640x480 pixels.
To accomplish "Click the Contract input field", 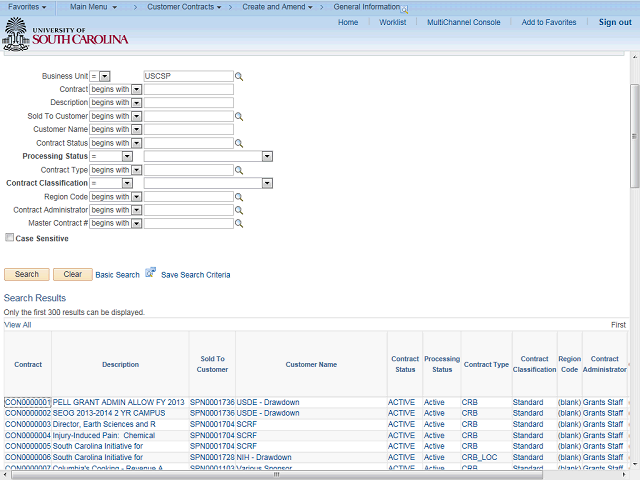I will click(x=189, y=89).
